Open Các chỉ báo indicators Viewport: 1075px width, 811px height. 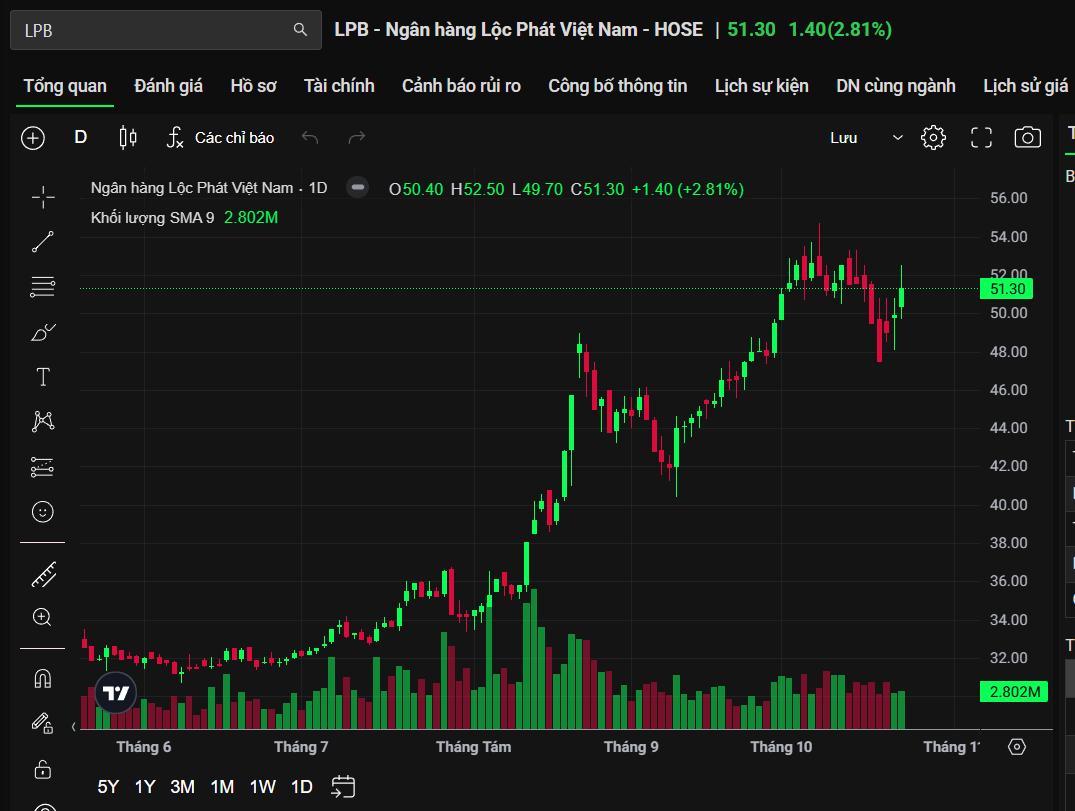[x=221, y=138]
